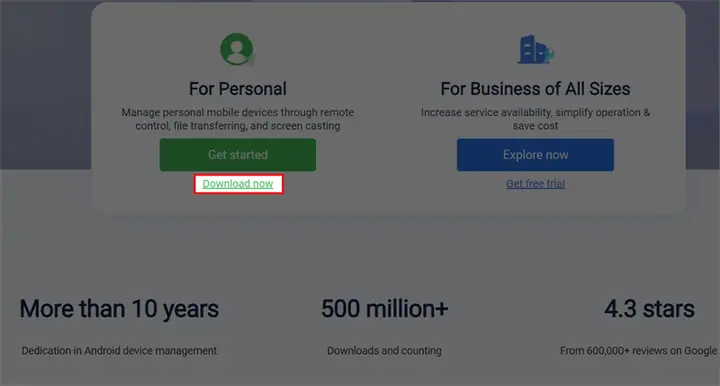This screenshot has width=720, height=386.
Task: Click the More than 10 years statistic
Action: coord(119,308)
